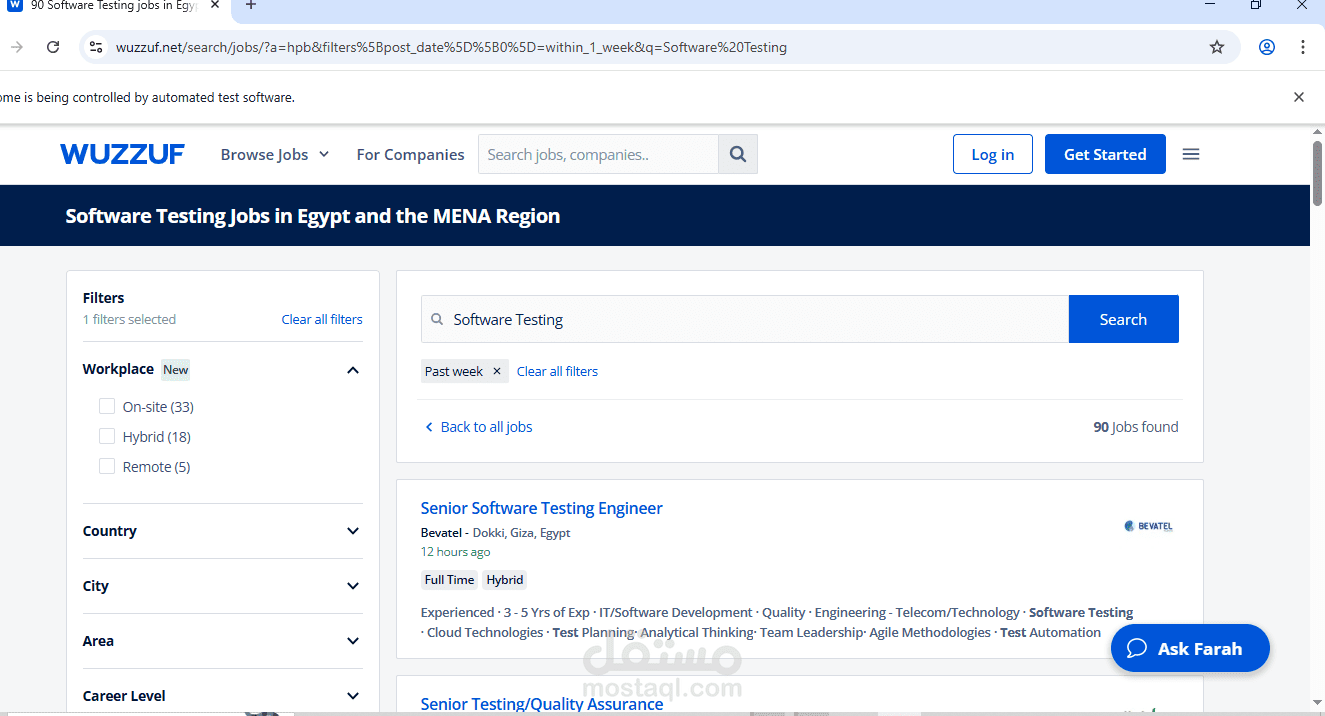Expand the Career Level filter section
1325x716 pixels.
[352, 696]
